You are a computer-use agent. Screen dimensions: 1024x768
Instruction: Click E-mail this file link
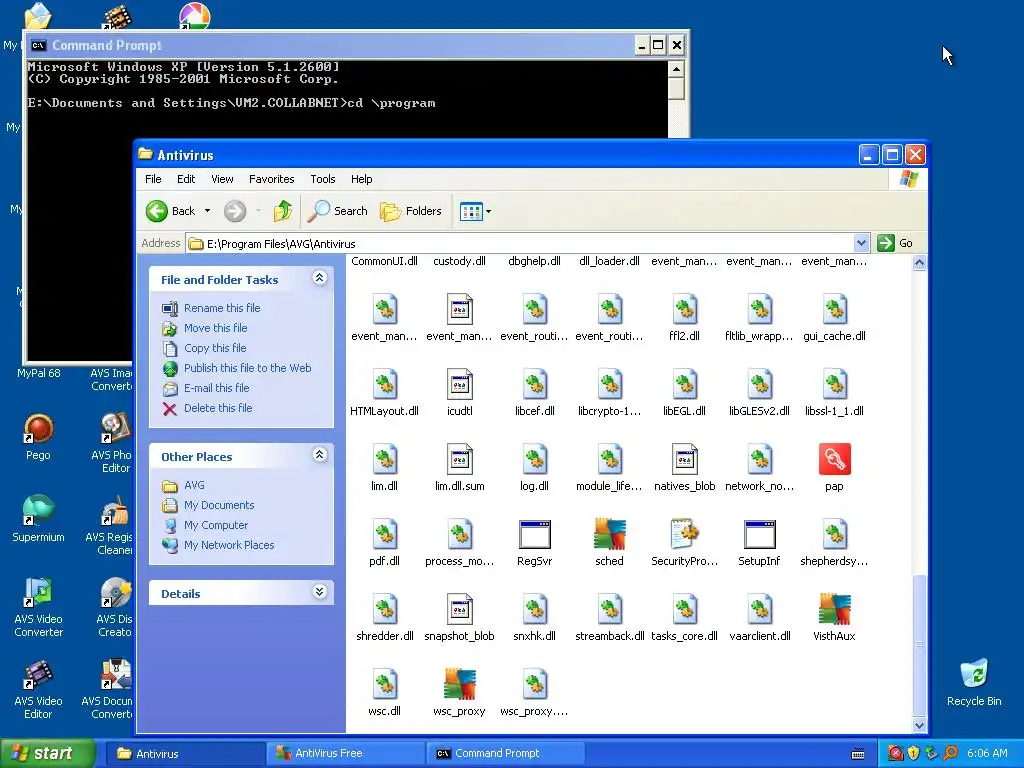[x=217, y=388]
